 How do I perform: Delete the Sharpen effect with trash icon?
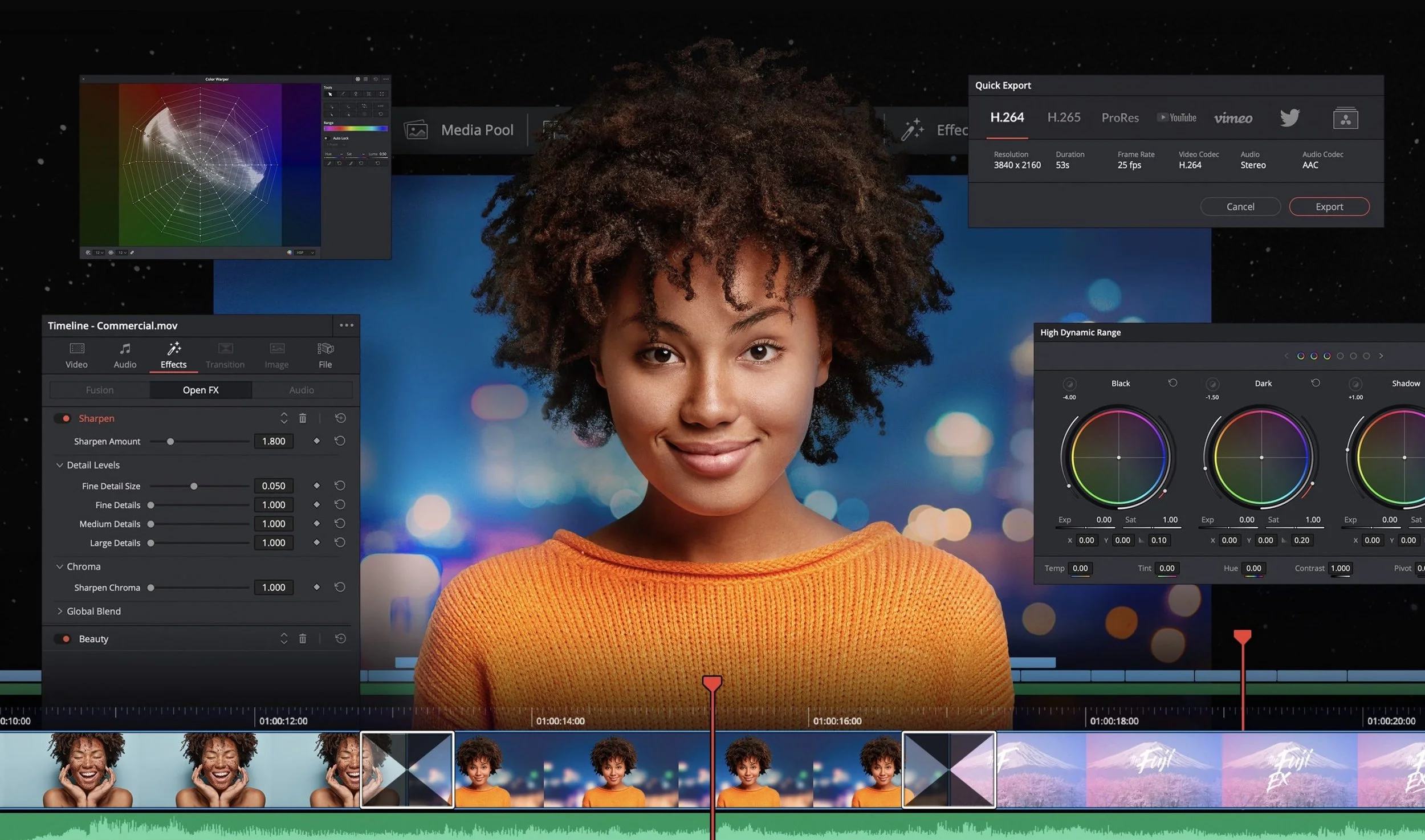[x=303, y=418]
